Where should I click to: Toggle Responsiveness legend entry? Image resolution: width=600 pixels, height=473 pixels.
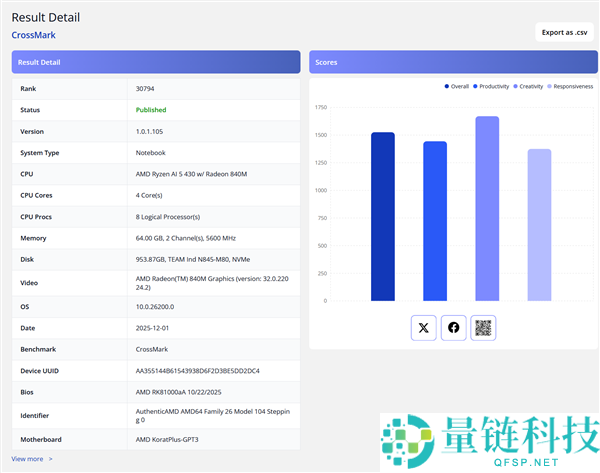(570, 87)
